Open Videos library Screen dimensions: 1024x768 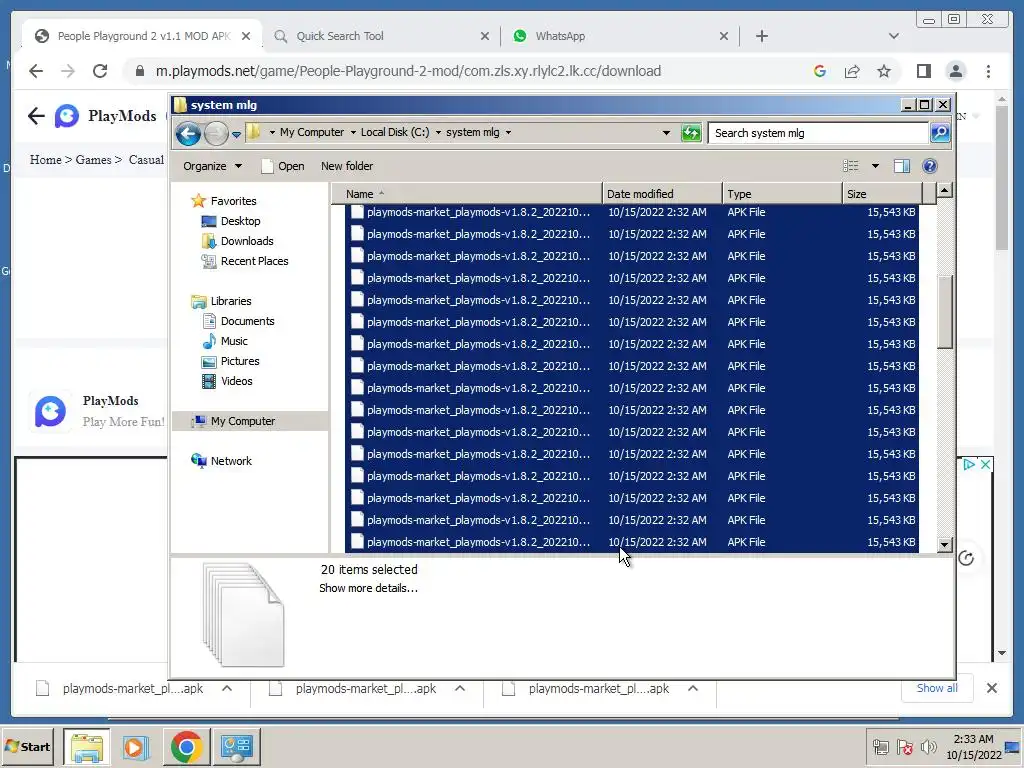[x=236, y=381]
